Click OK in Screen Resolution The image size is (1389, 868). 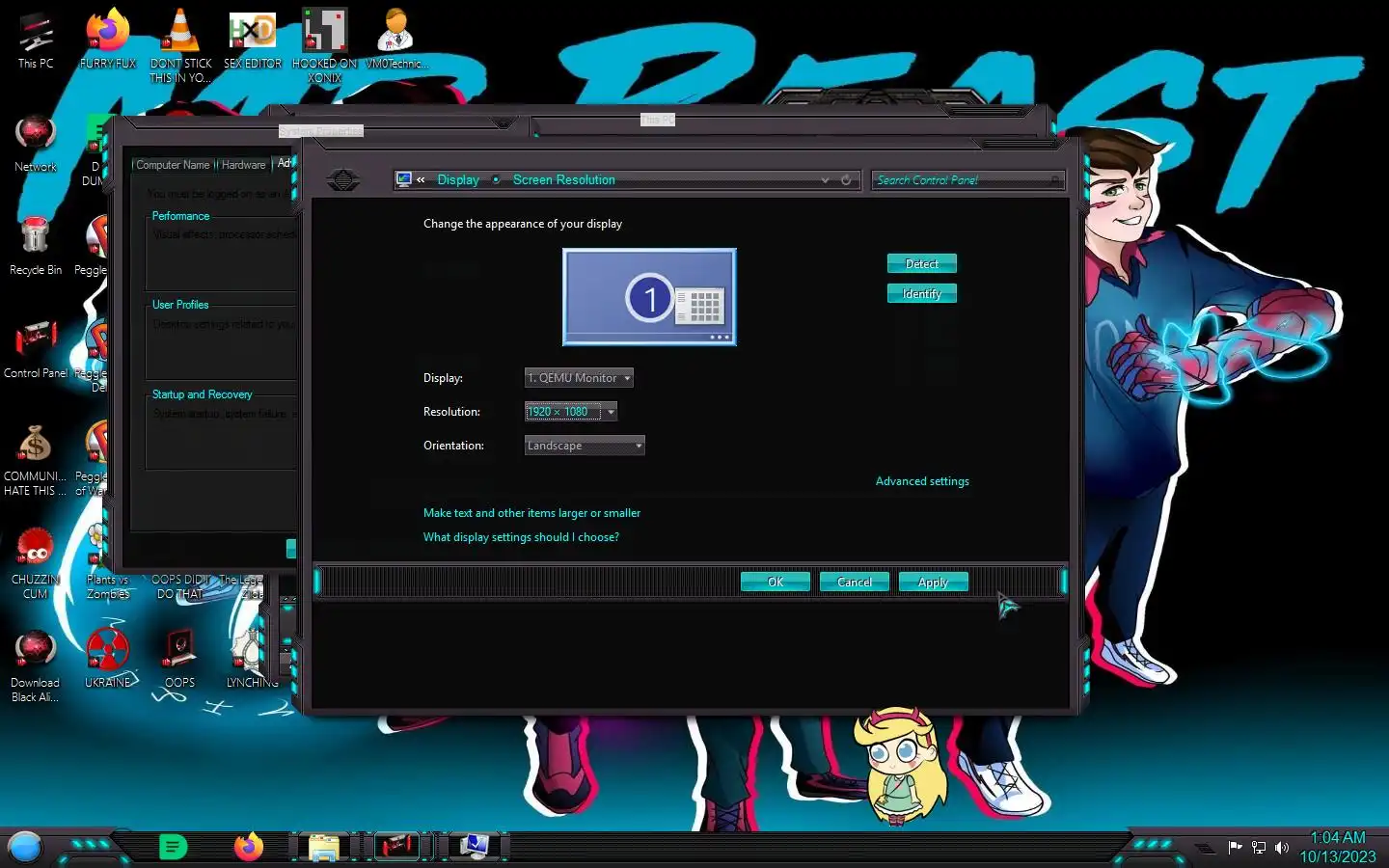(776, 583)
